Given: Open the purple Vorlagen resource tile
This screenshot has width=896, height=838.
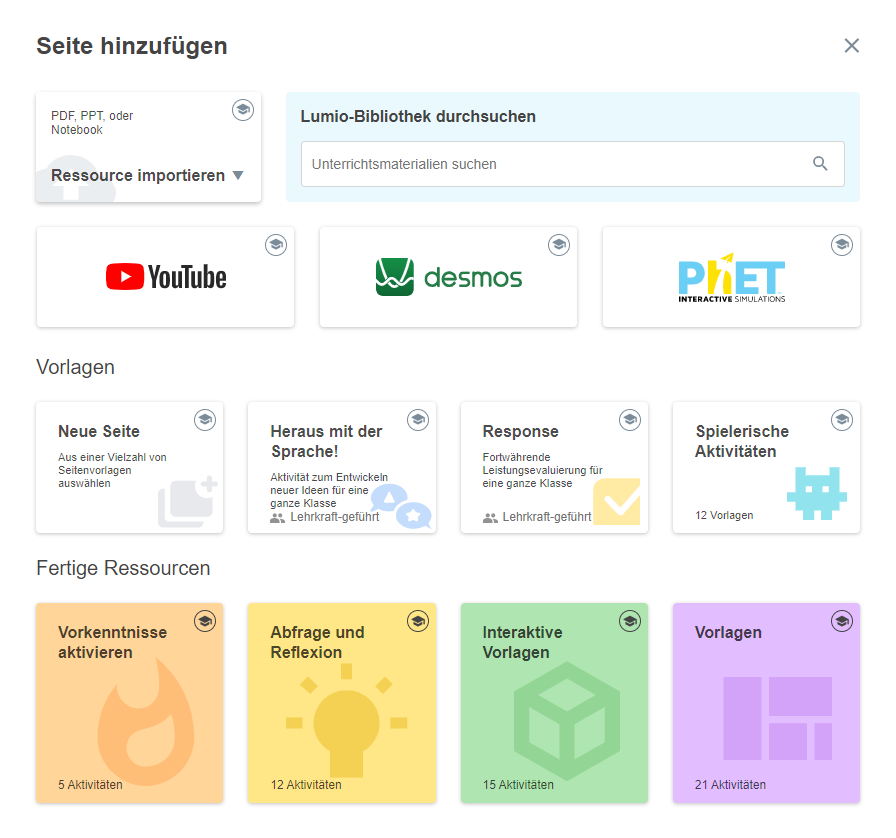Looking at the screenshot, I should coord(766,703).
